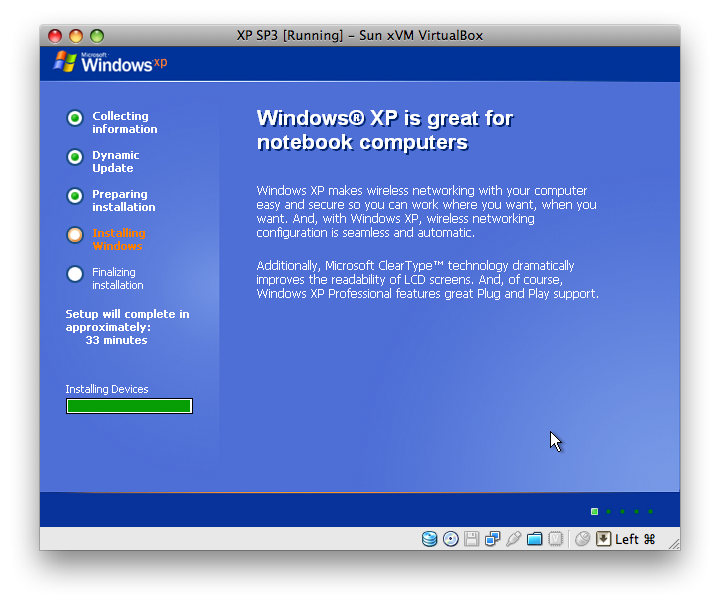This screenshot has height=605, width=720.
Task: Open the network adapters status icon
Action: pyautogui.click(x=492, y=538)
